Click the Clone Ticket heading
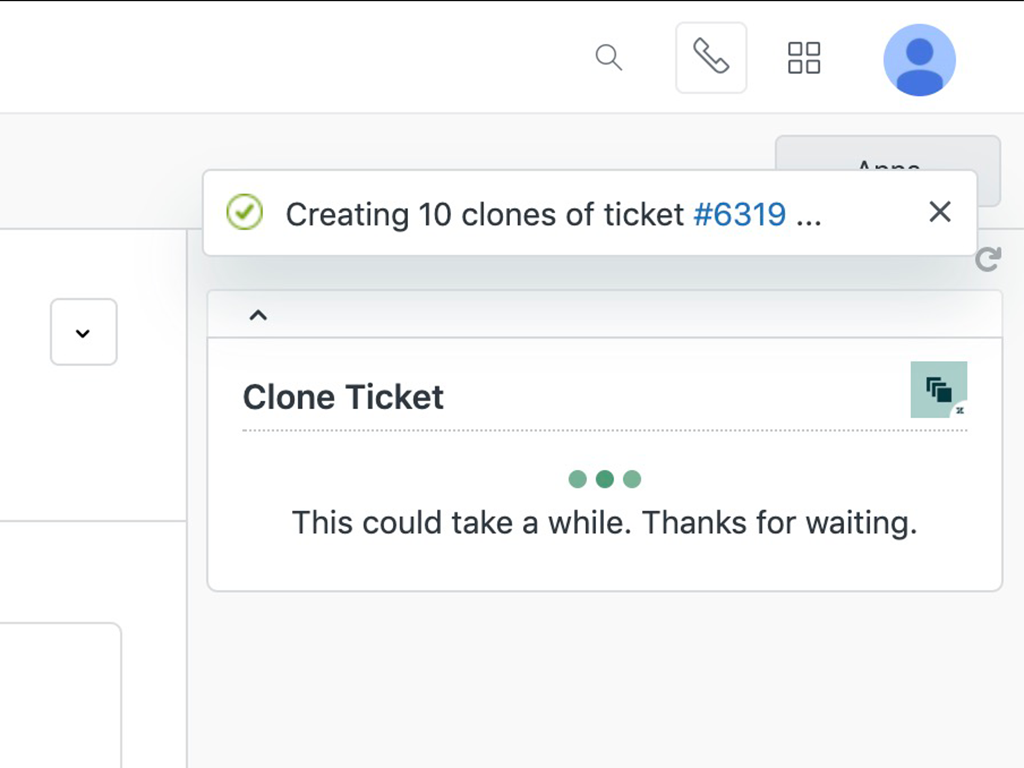 (342, 396)
